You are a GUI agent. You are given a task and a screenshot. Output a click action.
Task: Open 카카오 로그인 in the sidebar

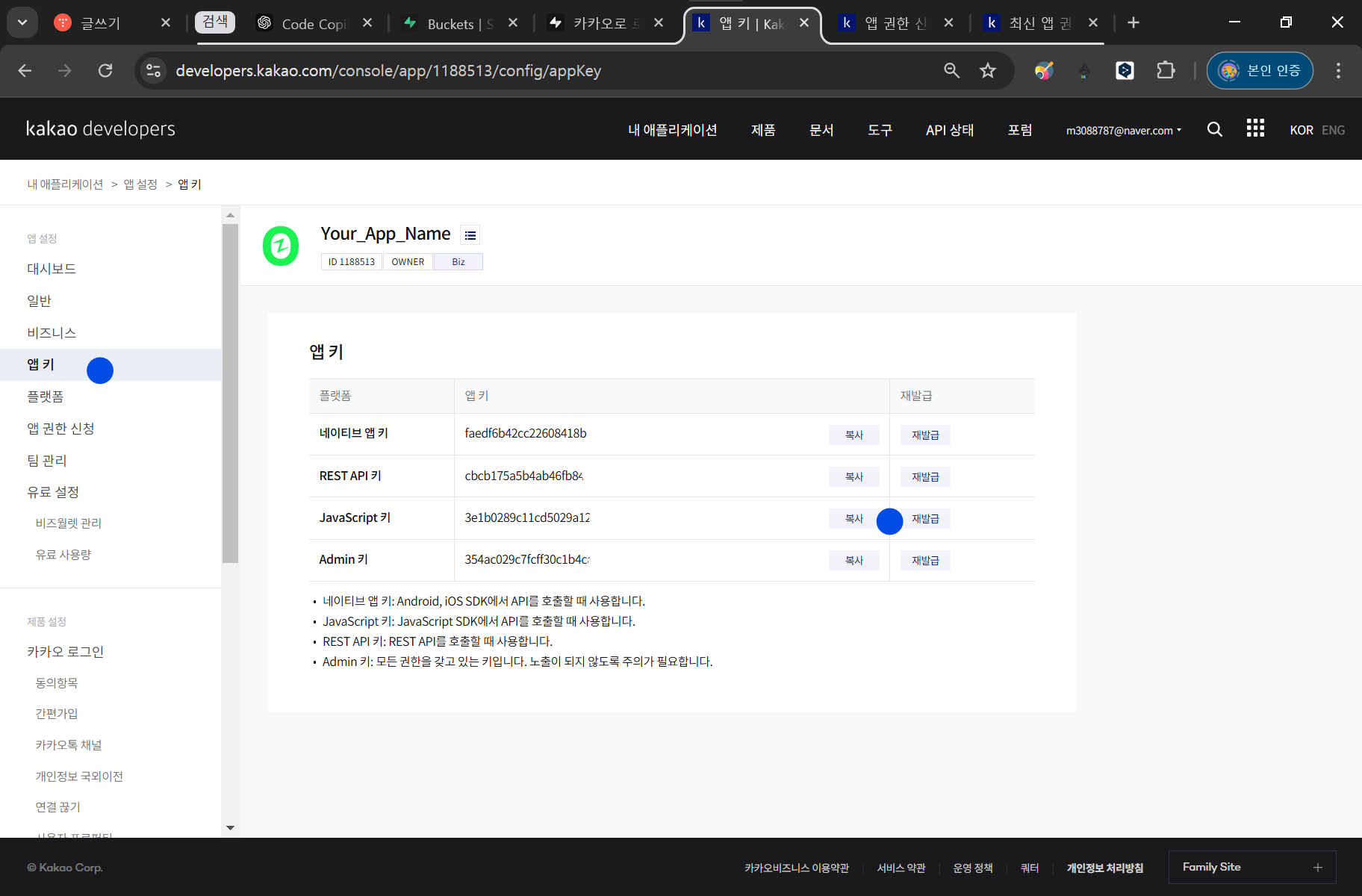pos(66,652)
